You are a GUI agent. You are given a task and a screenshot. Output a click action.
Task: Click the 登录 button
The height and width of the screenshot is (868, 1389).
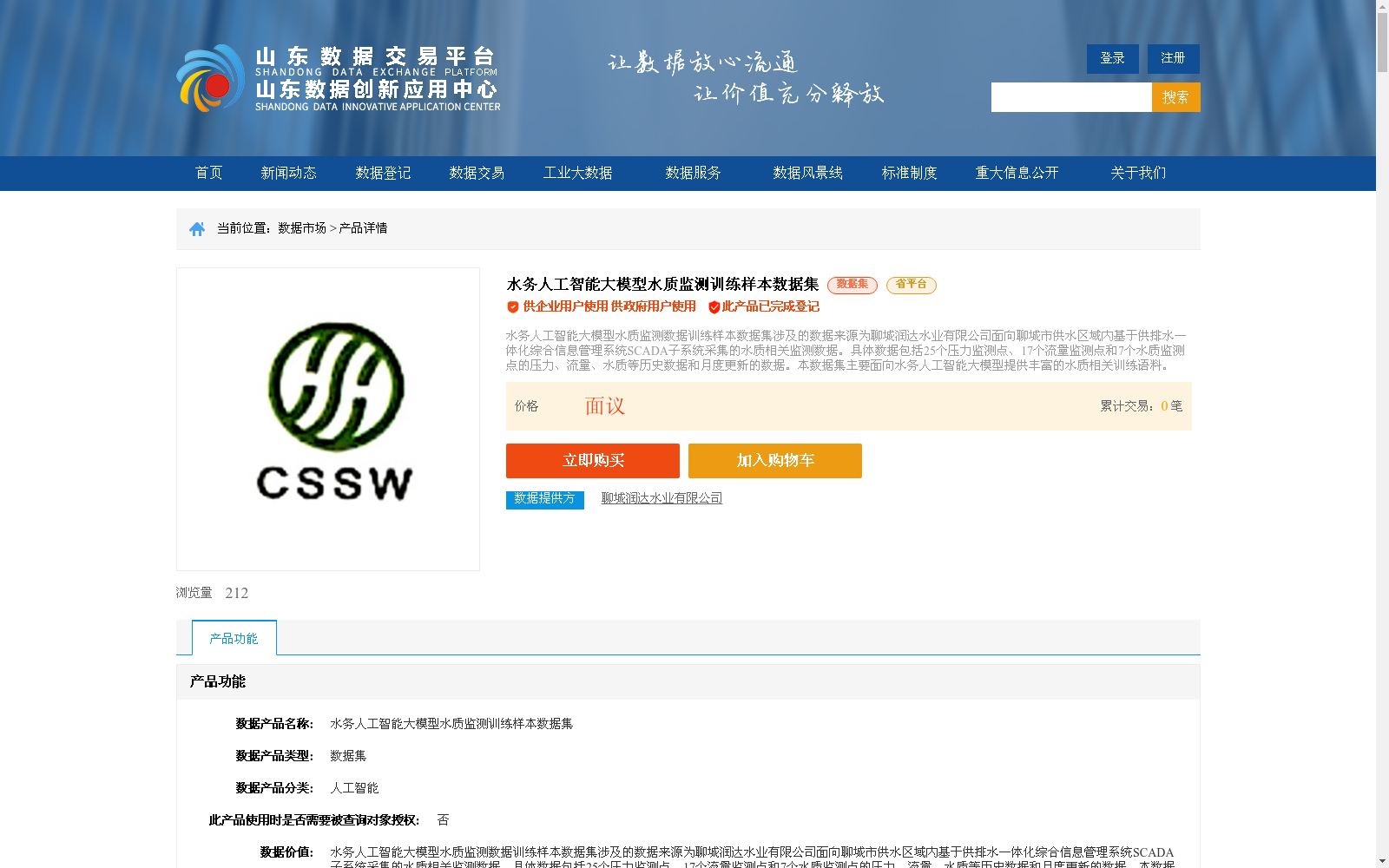[1113, 58]
